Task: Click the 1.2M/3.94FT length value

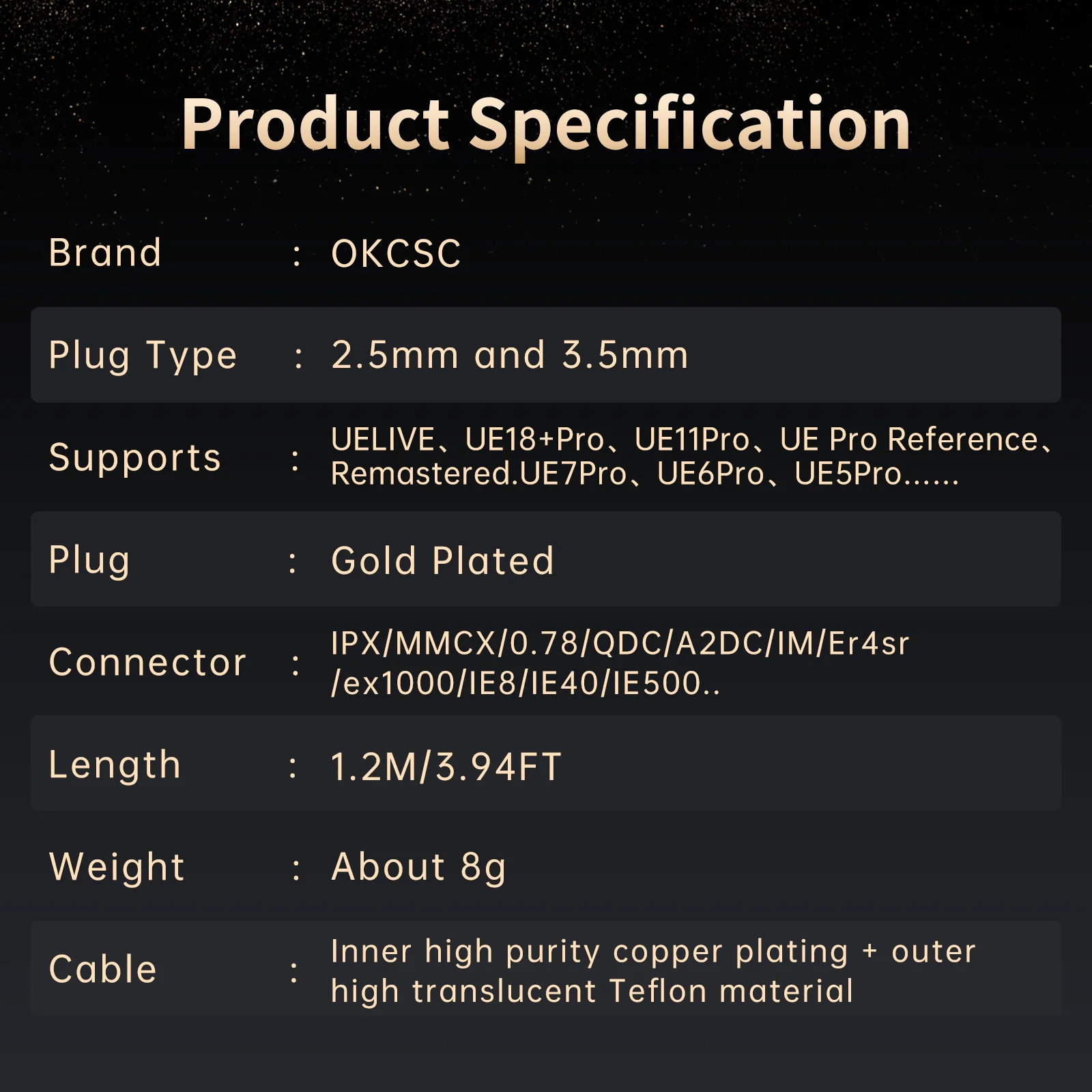Action: [x=446, y=766]
